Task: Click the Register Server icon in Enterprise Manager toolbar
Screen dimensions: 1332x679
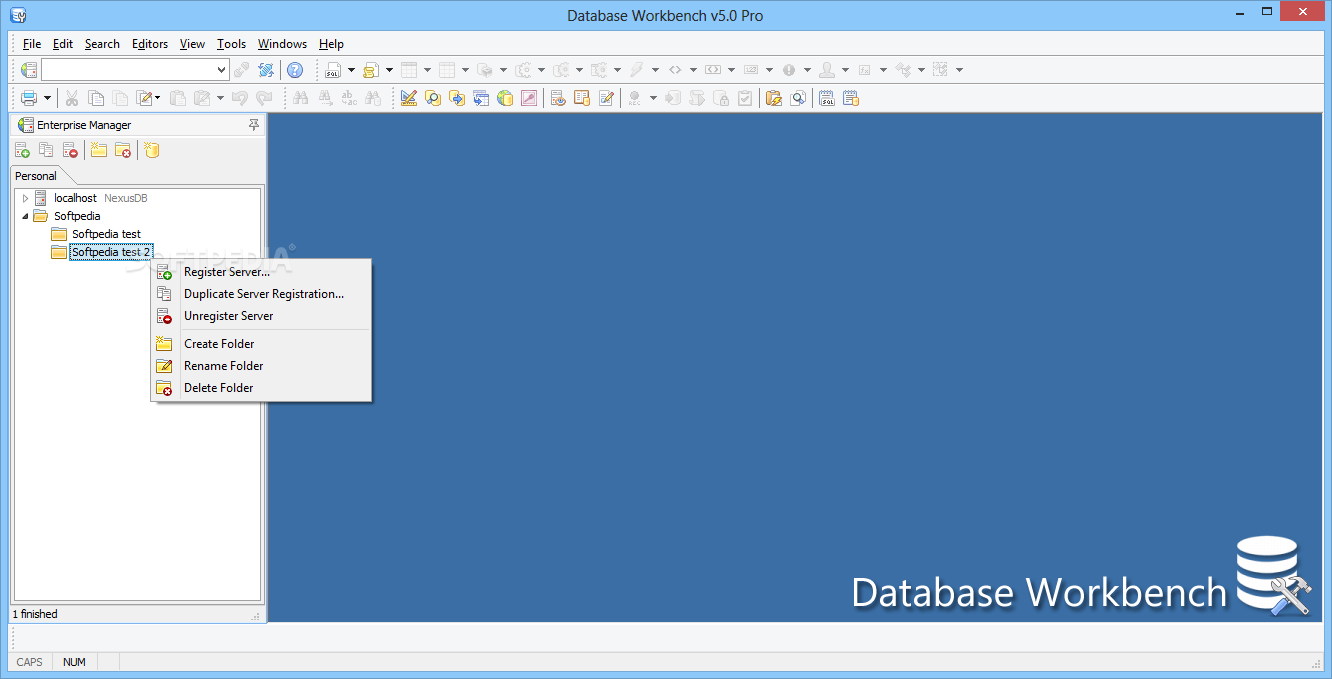Action: click(22, 150)
